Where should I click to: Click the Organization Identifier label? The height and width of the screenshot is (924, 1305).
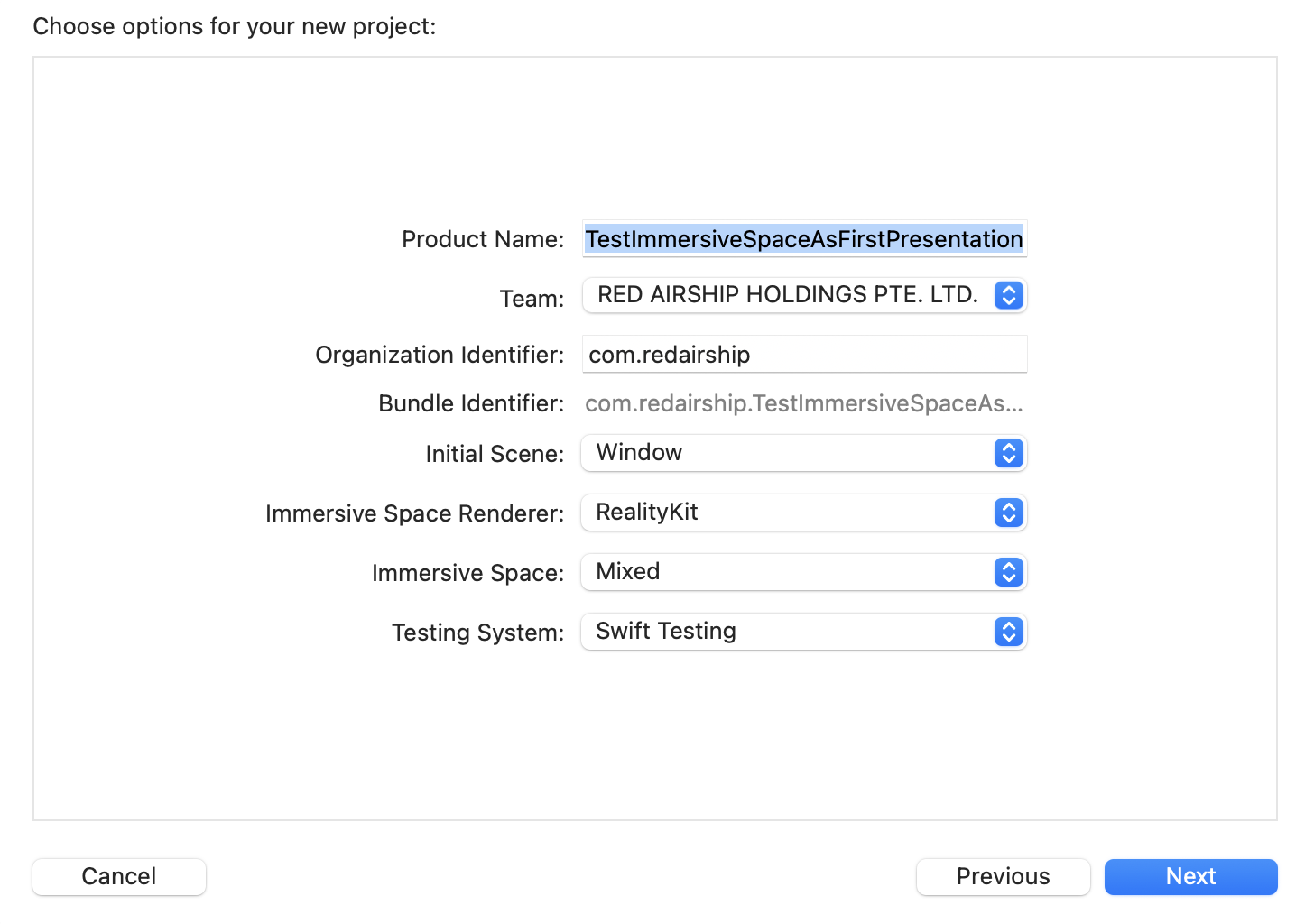click(x=440, y=355)
